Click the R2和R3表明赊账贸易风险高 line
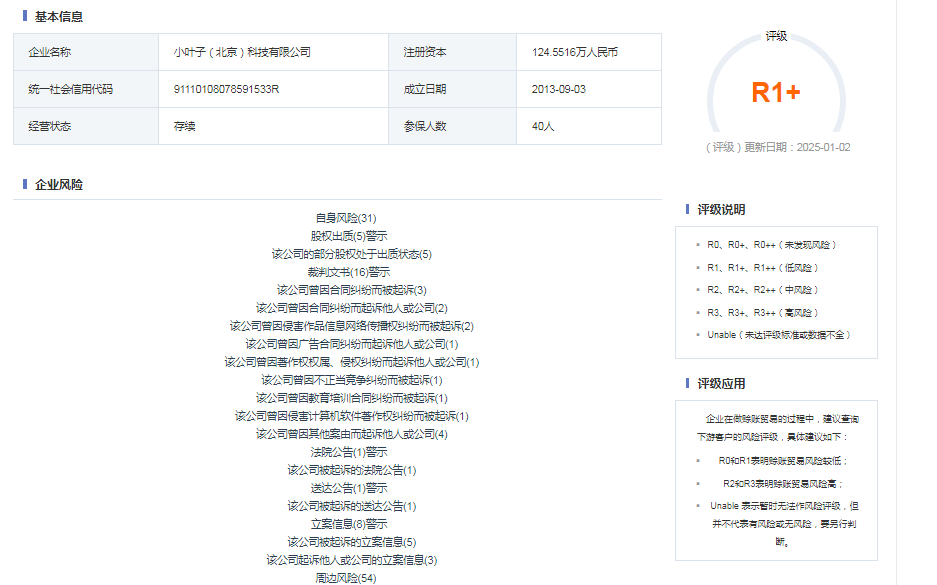This screenshot has height=585, width=937. (783, 483)
